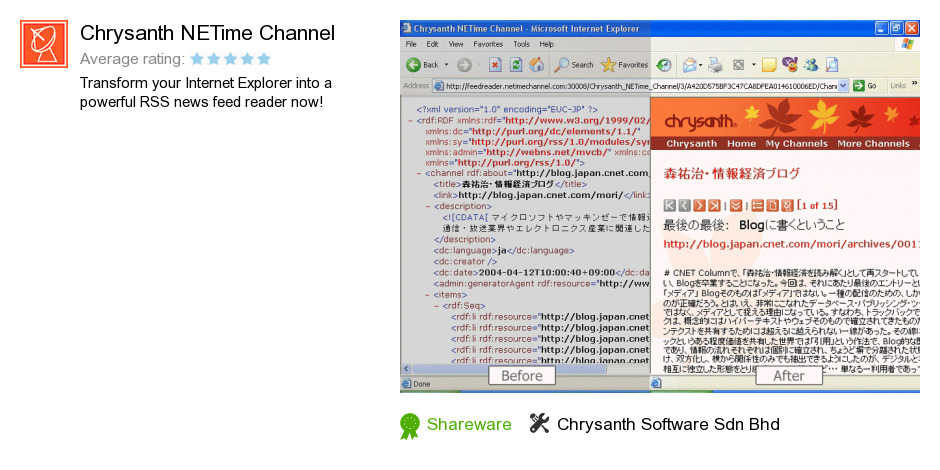Open address bar URL dropdown
Image resolution: width=940 pixels, height=470 pixels.
(x=843, y=86)
